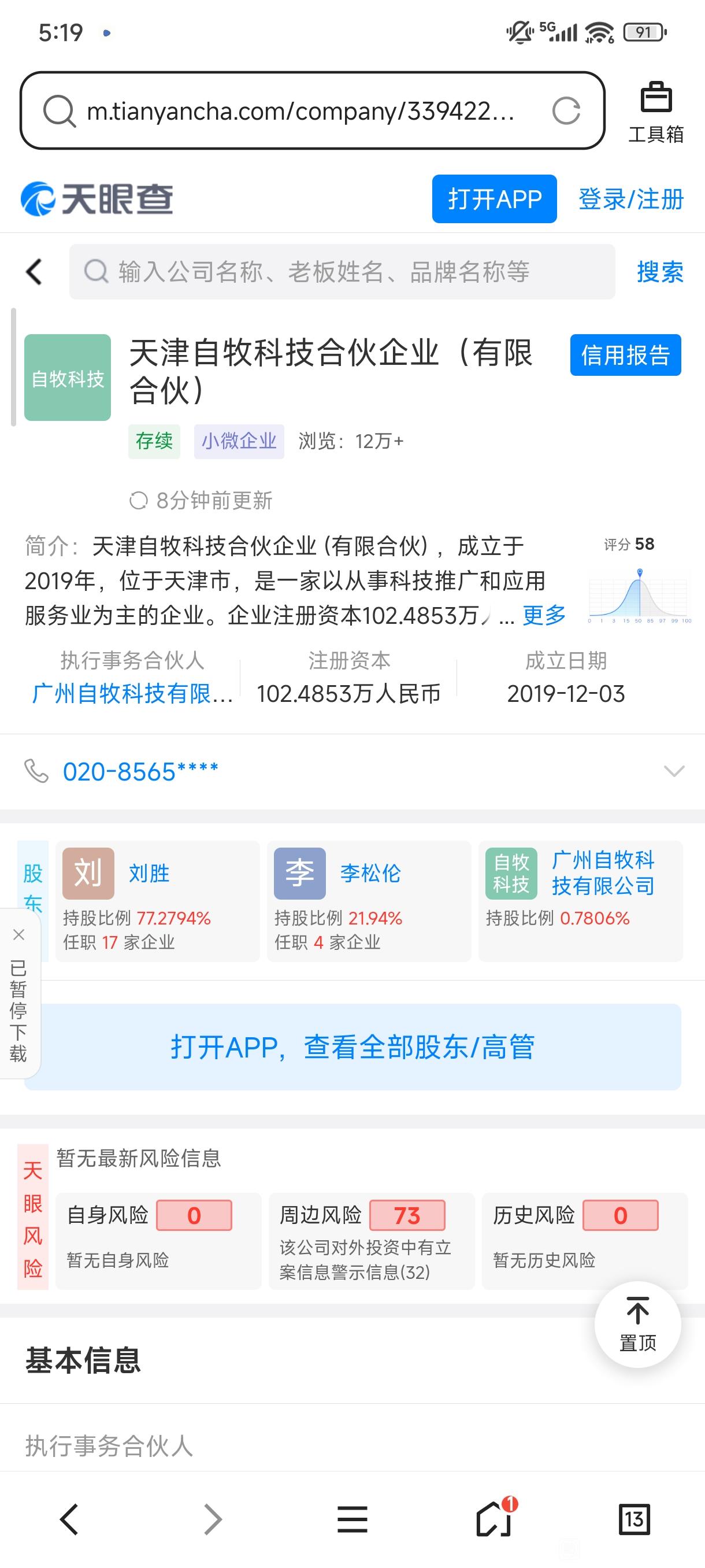Tap the 天眼查 logo
Screen dimensions: 705x1568
click(x=97, y=199)
